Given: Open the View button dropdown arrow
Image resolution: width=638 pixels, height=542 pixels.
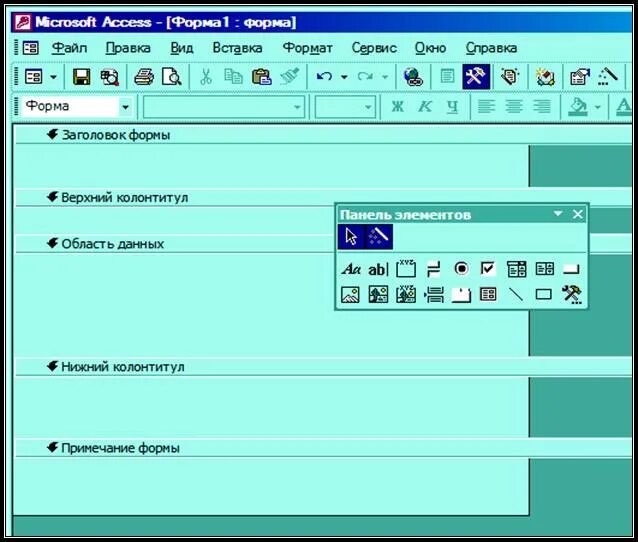Looking at the screenshot, I should click(54, 76).
